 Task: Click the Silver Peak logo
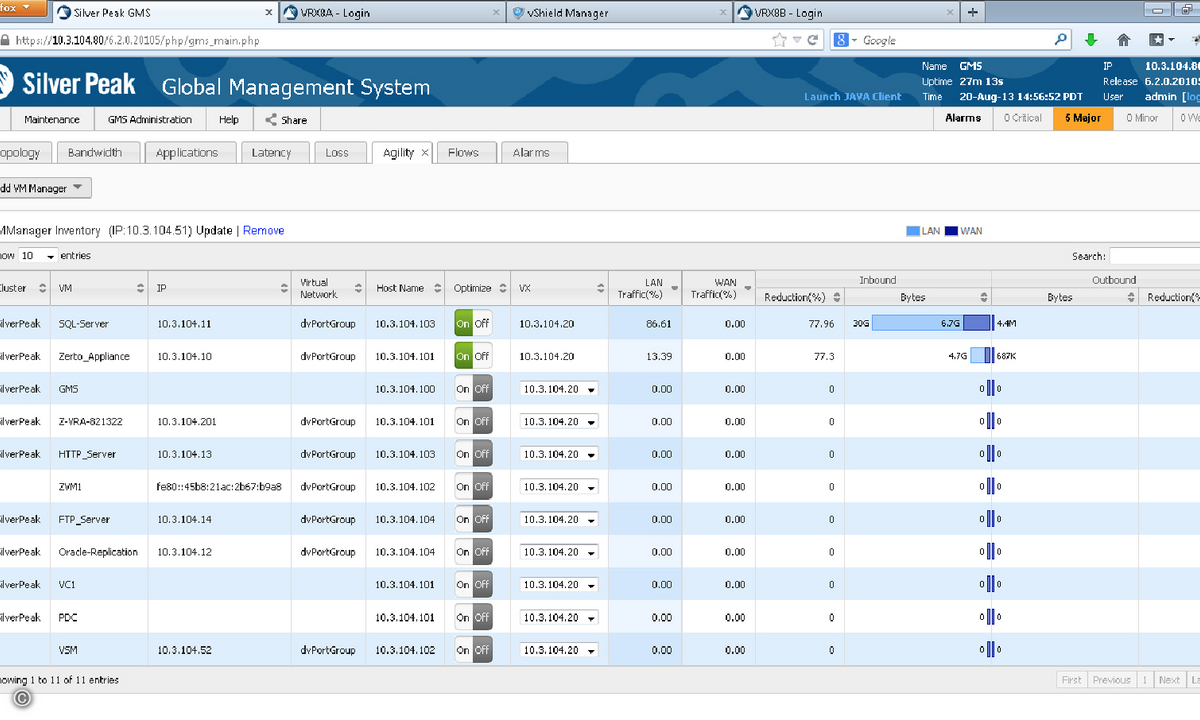(x=68, y=84)
